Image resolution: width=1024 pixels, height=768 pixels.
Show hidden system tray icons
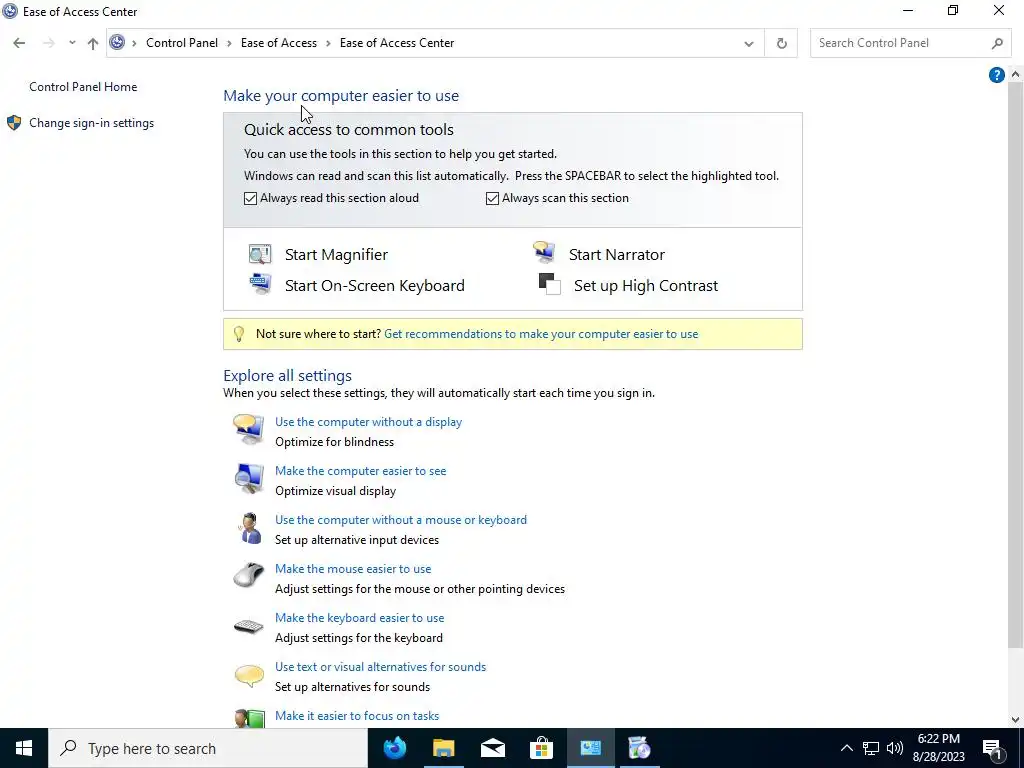click(846, 748)
